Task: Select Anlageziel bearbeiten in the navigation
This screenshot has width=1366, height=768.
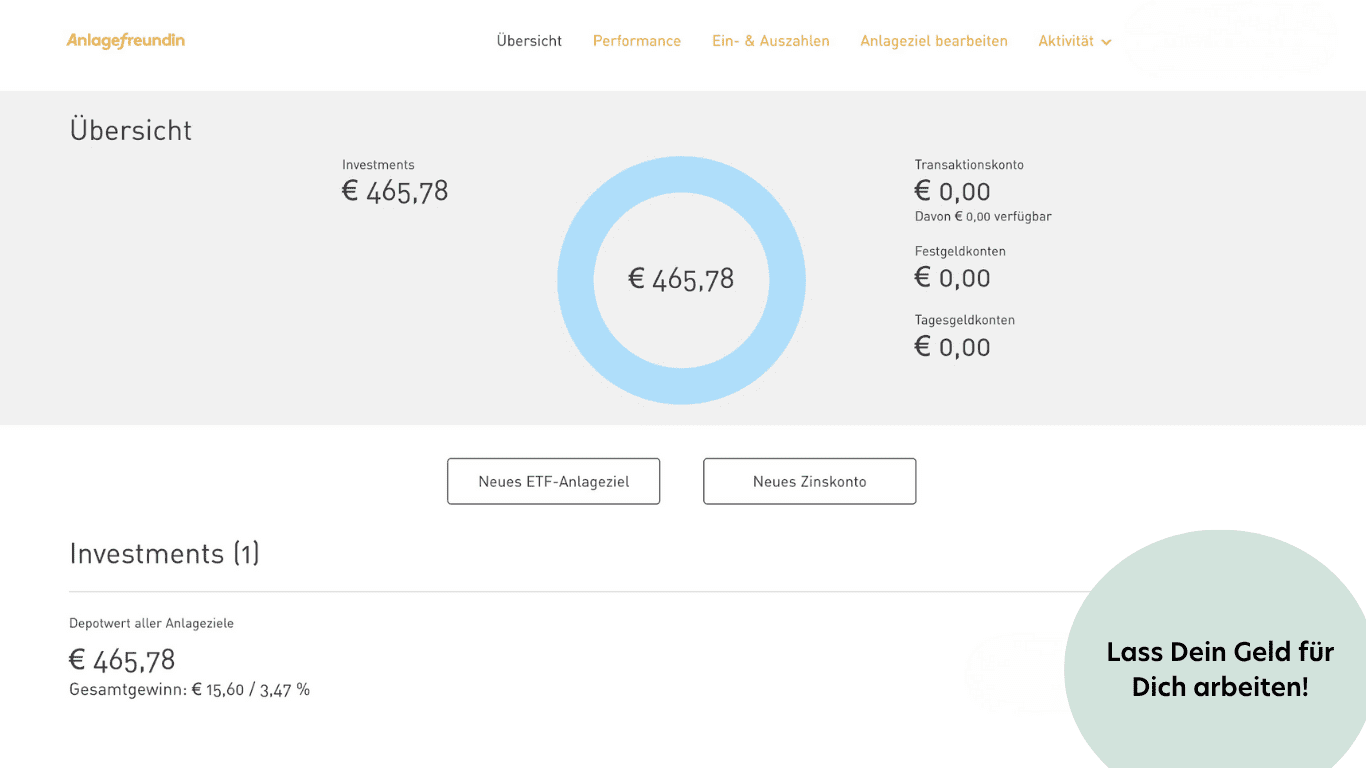Action: coord(933,41)
